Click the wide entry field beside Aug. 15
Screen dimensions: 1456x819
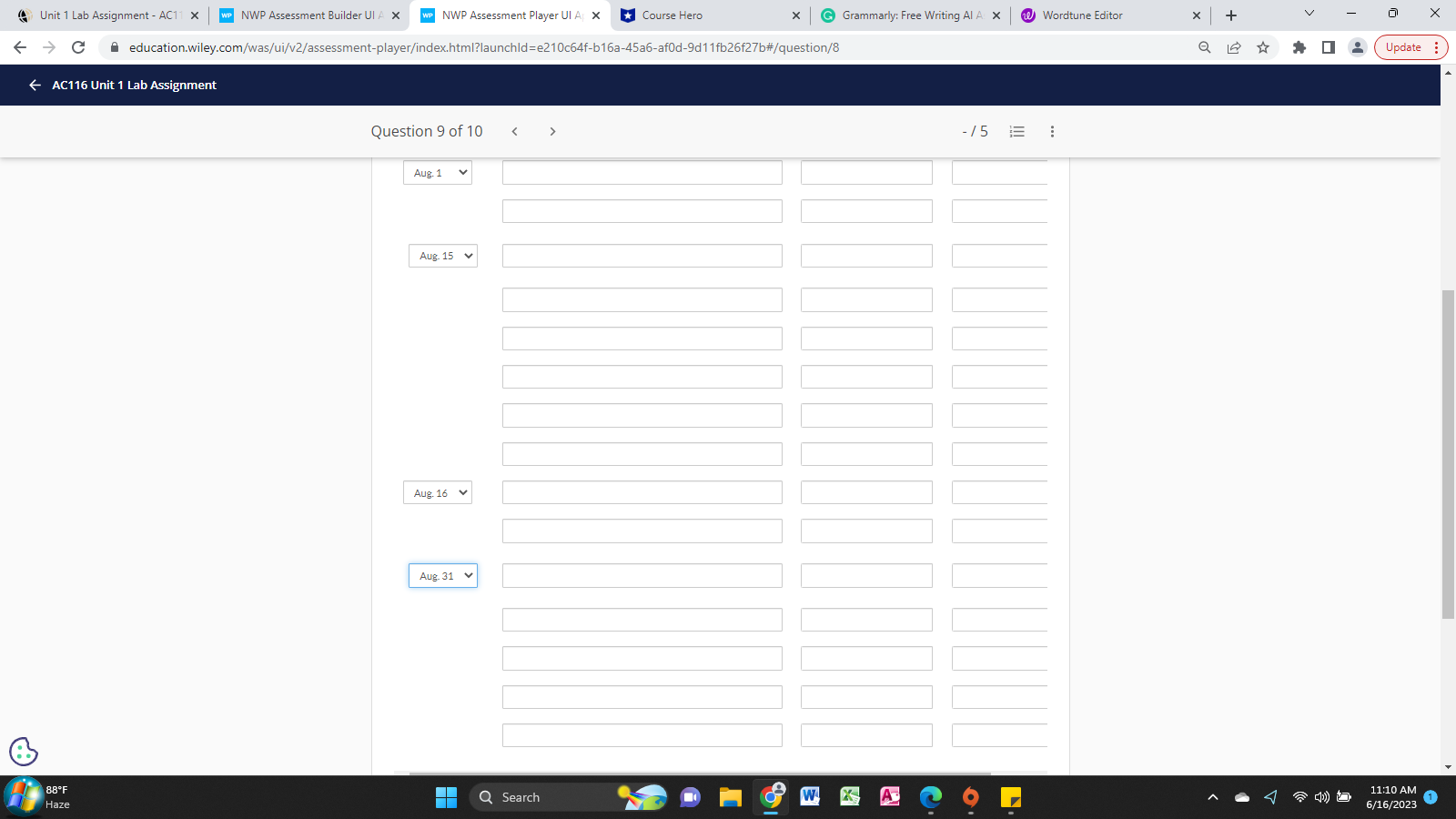[642, 256]
